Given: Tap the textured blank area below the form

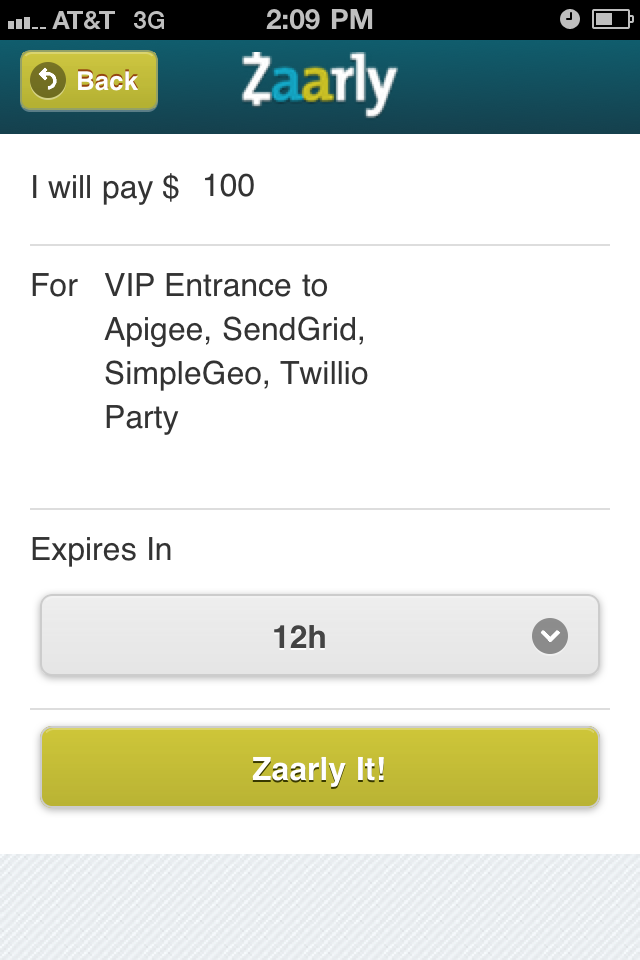Looking at the screenshot, I should 320,906.
